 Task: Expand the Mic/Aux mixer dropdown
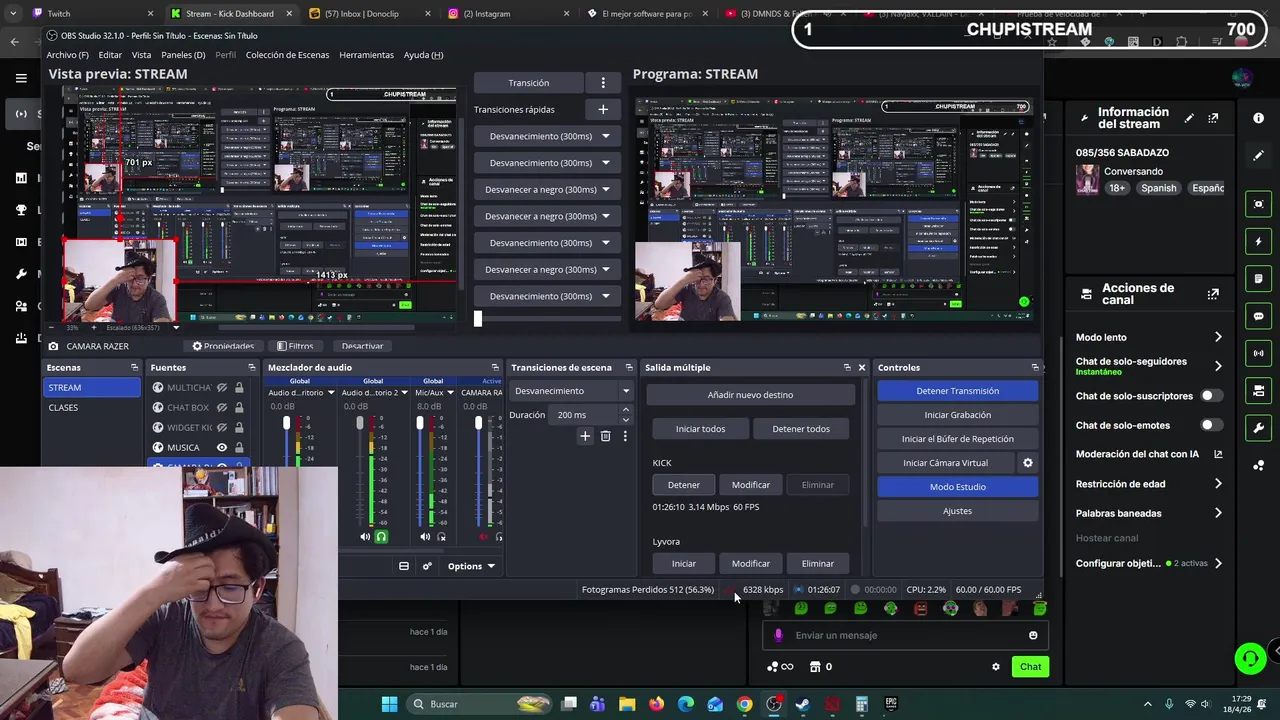450,393
